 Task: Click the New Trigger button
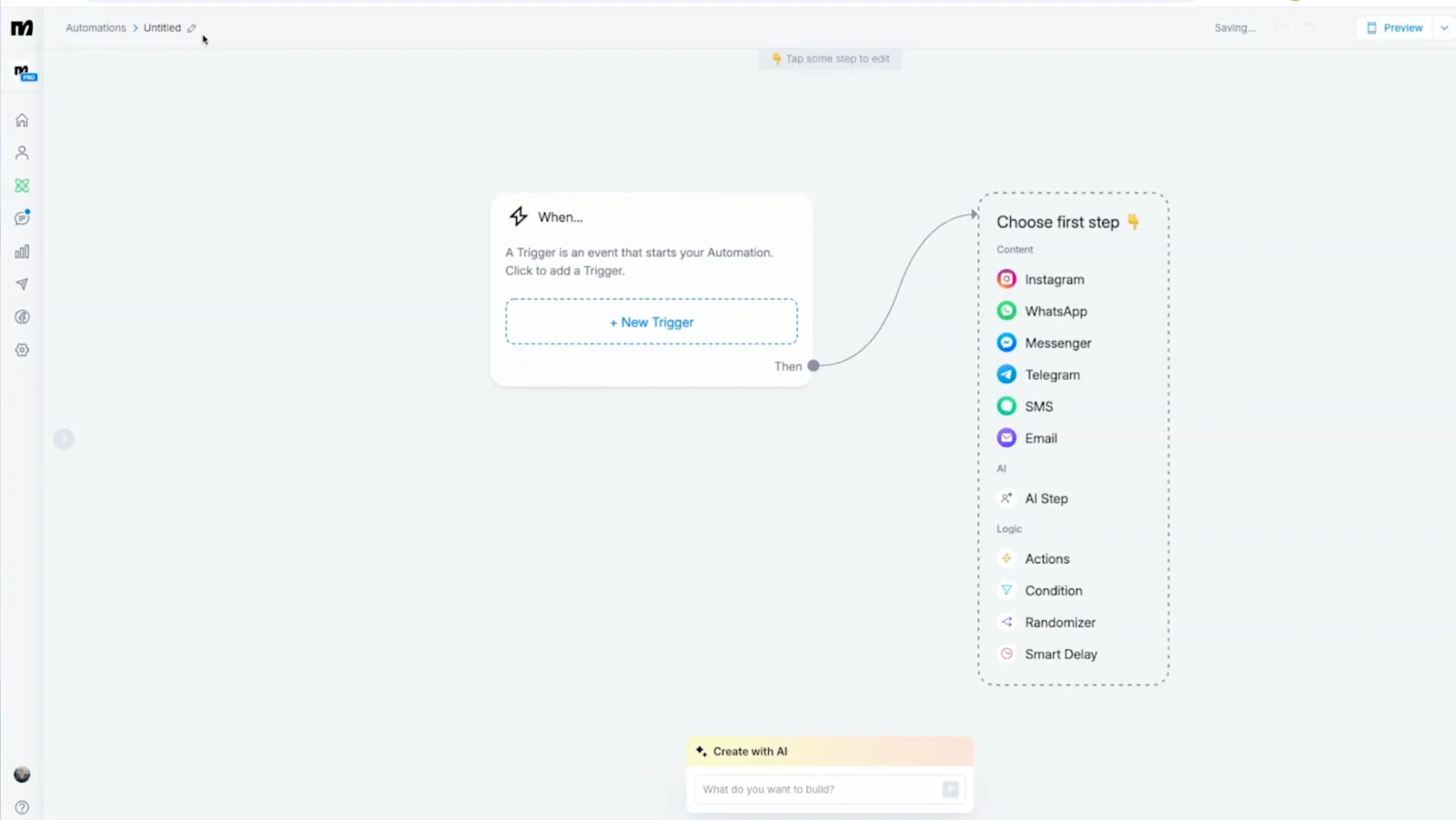click(x=651, y=321)
